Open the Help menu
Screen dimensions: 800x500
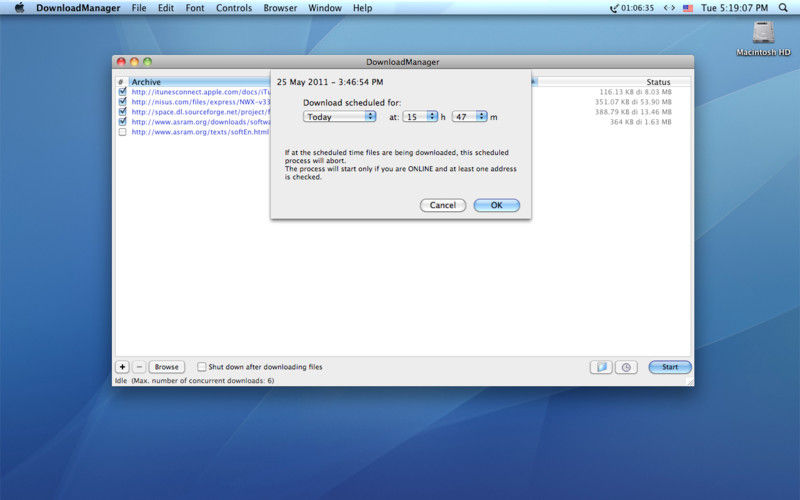click(x=363, y=8)
